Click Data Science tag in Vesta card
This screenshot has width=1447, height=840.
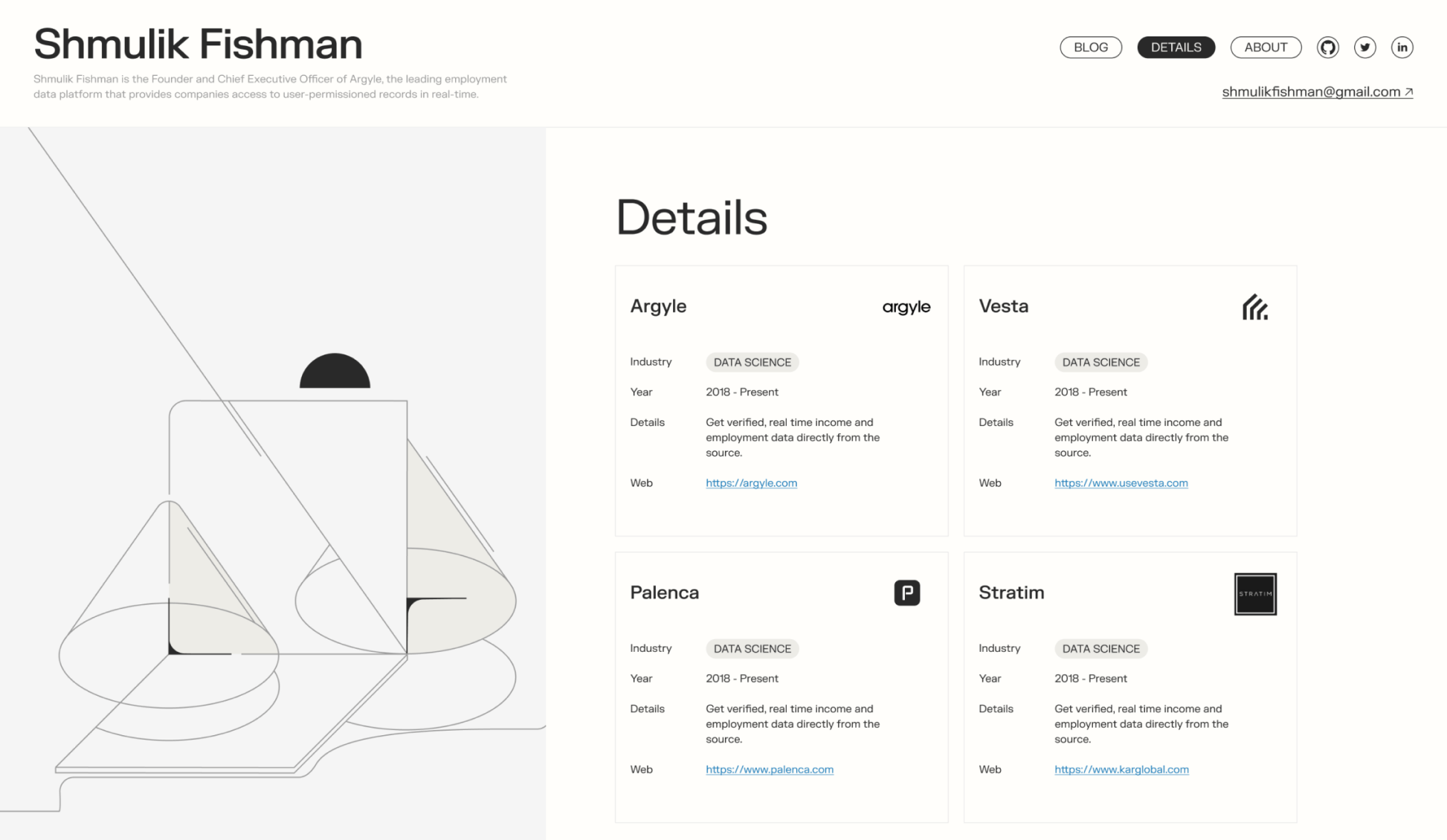coord(1100,363)
